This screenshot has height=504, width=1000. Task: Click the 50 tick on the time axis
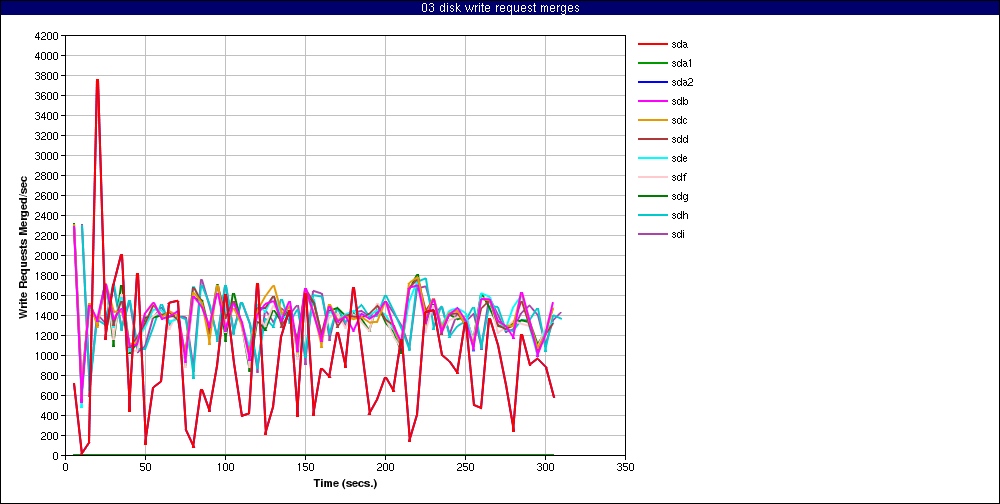click(145, 467)
